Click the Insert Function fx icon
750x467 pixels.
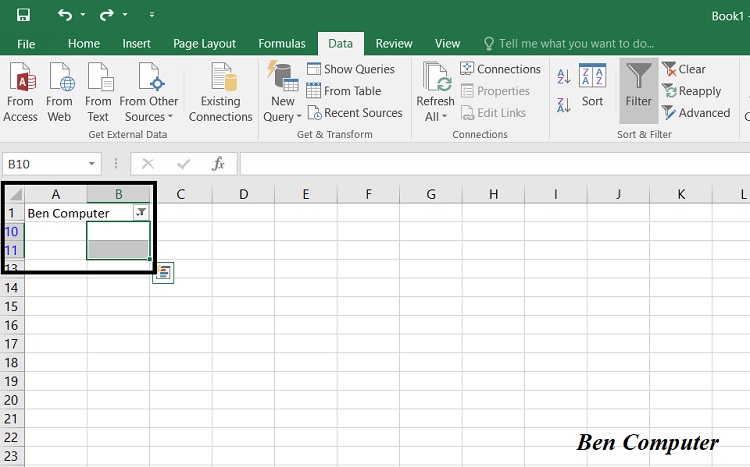tap(218, 164)
